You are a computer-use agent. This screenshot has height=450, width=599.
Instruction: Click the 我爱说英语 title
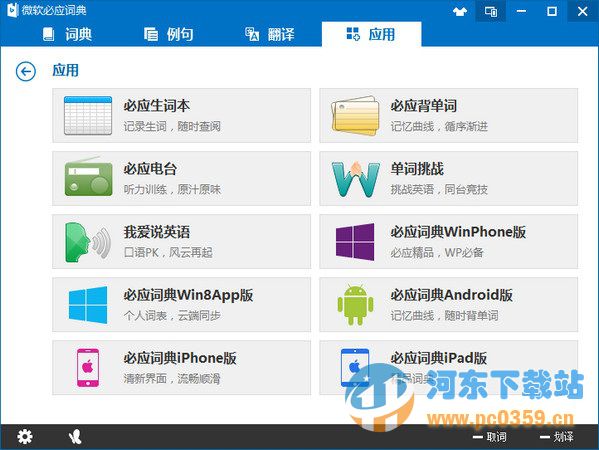pos(157,232)
